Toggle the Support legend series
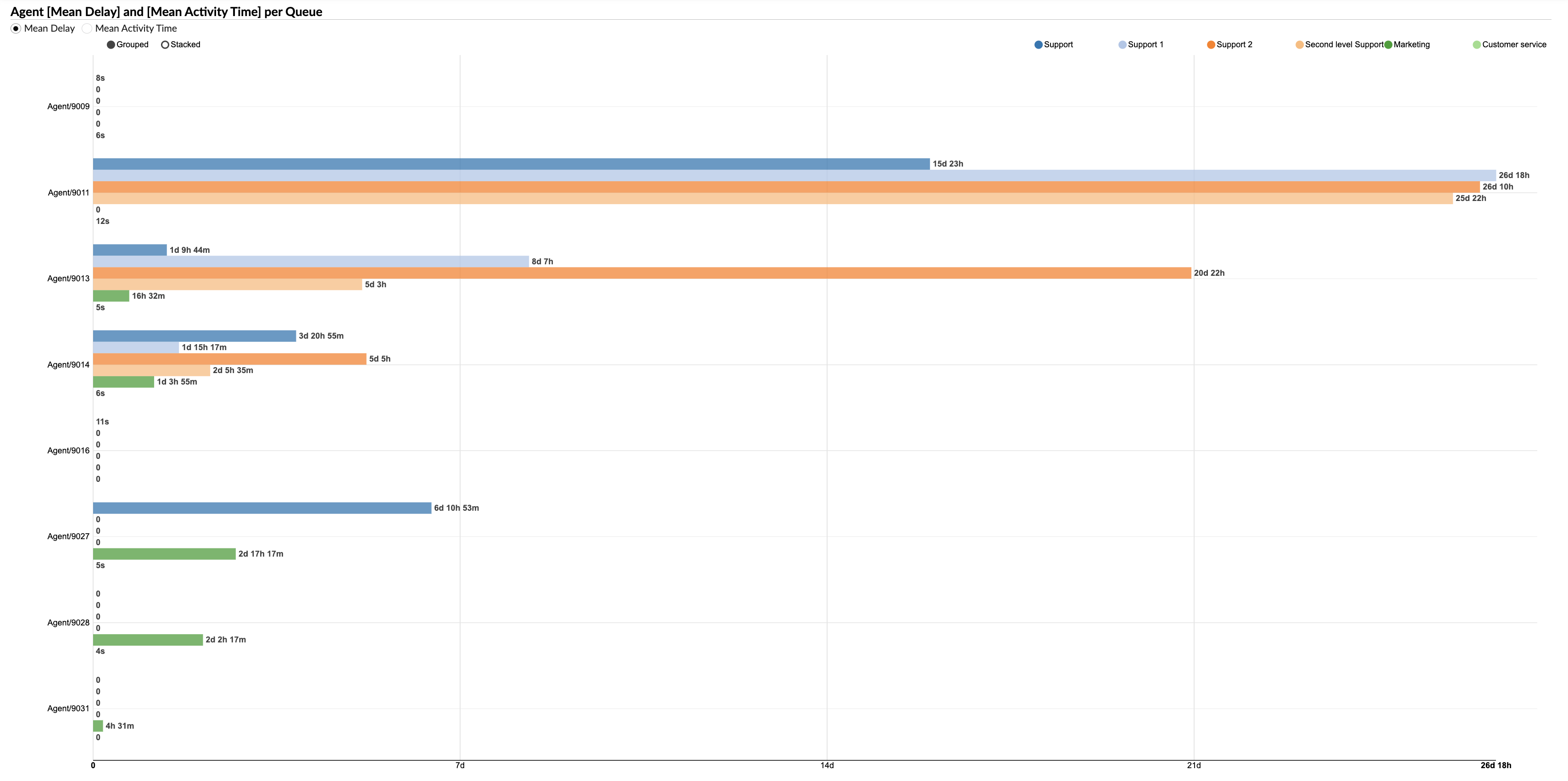The height and width of the screenshot is (781, 1568). [x=1054, y=45]
